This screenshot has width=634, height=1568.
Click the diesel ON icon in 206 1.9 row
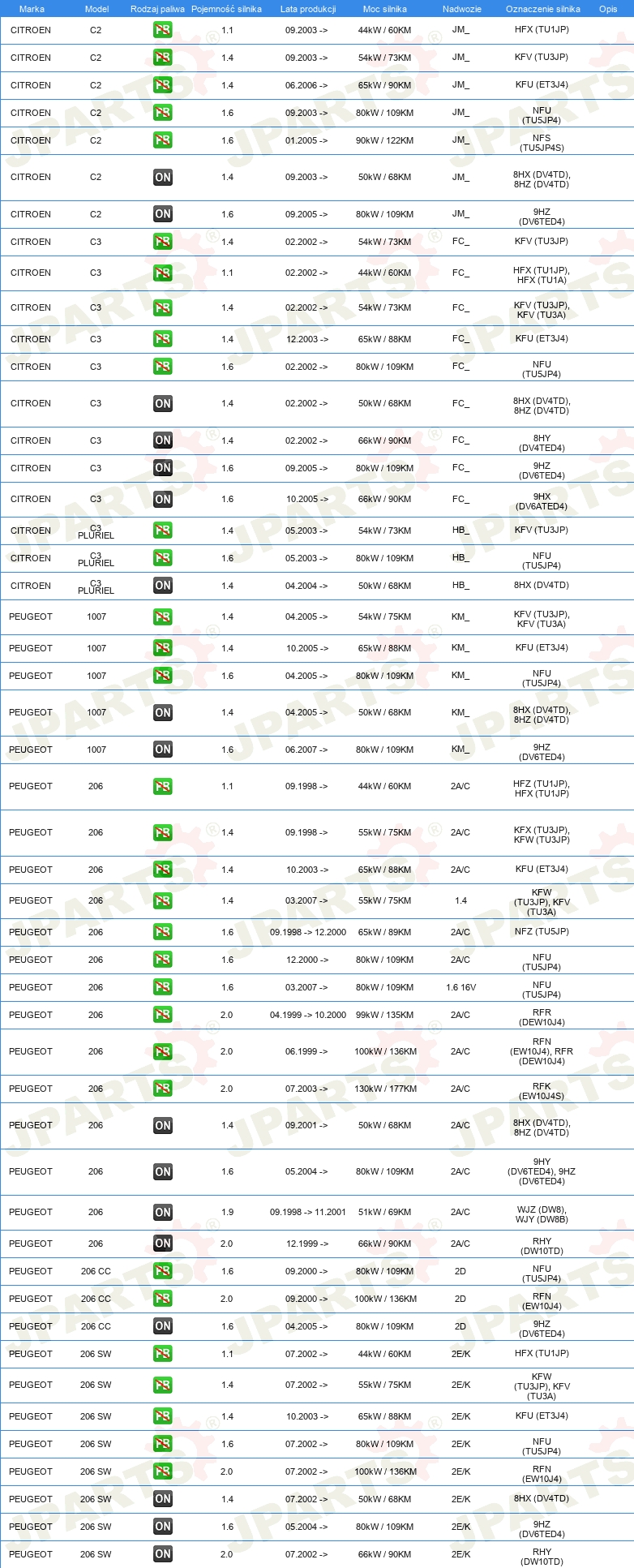[163, 1213]
